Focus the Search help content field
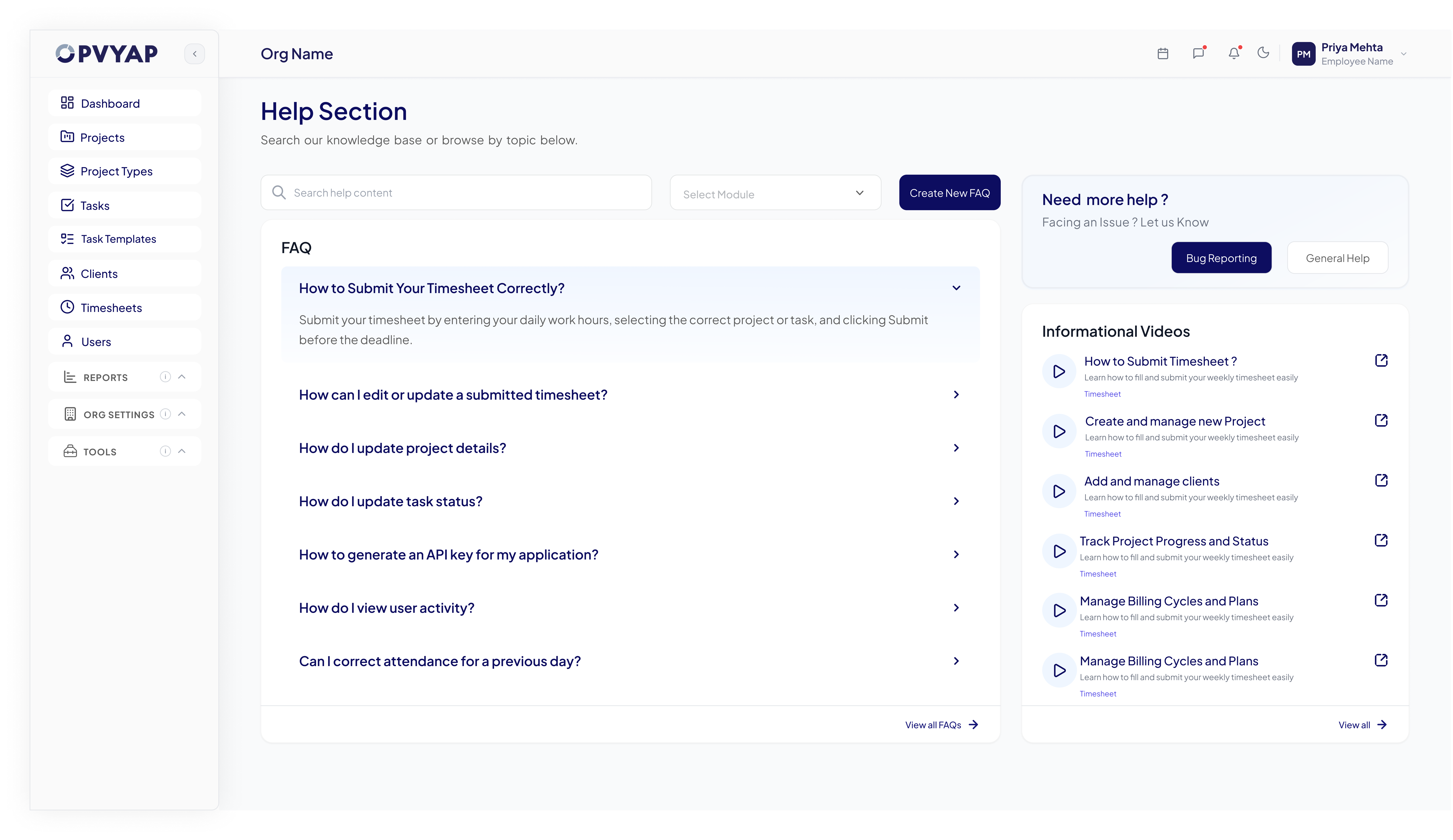The height and width of the screenshot is (840, 1453). [x=456, y=193]
